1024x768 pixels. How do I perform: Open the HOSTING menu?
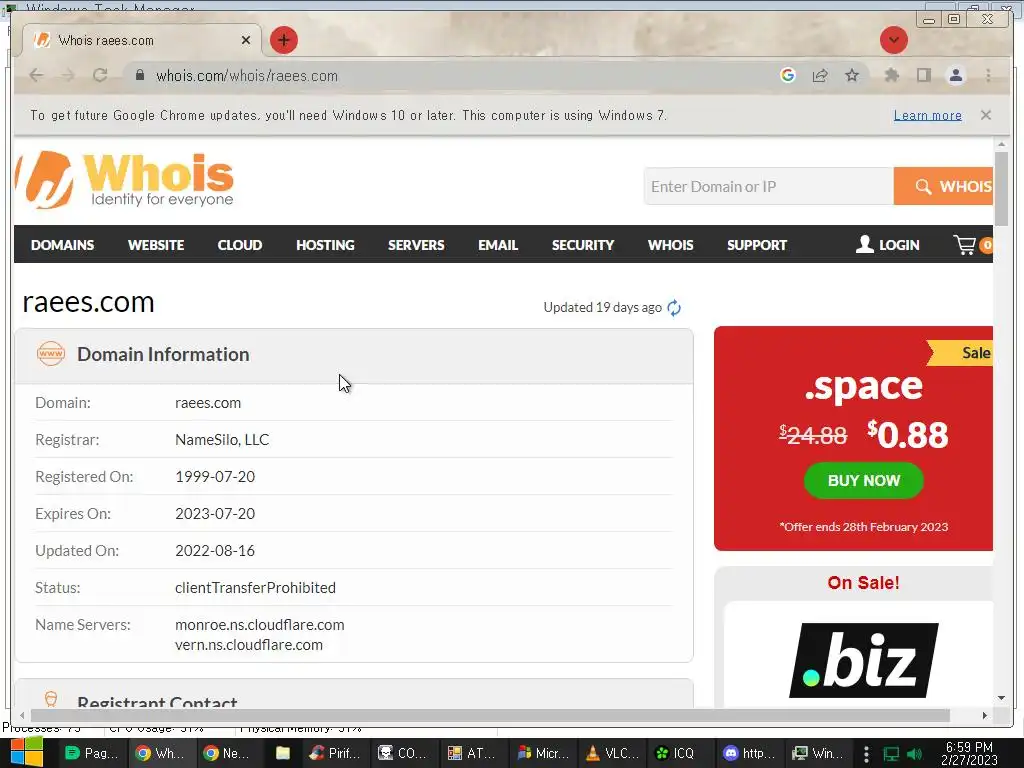[x=325, y=245]
